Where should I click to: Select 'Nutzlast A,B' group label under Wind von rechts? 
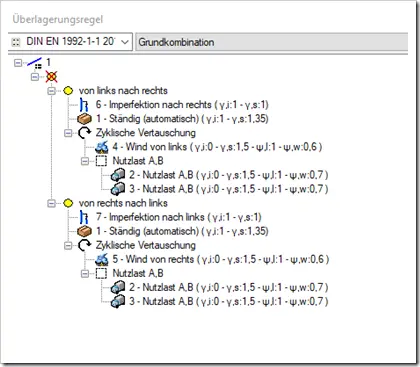coord(138,273)
